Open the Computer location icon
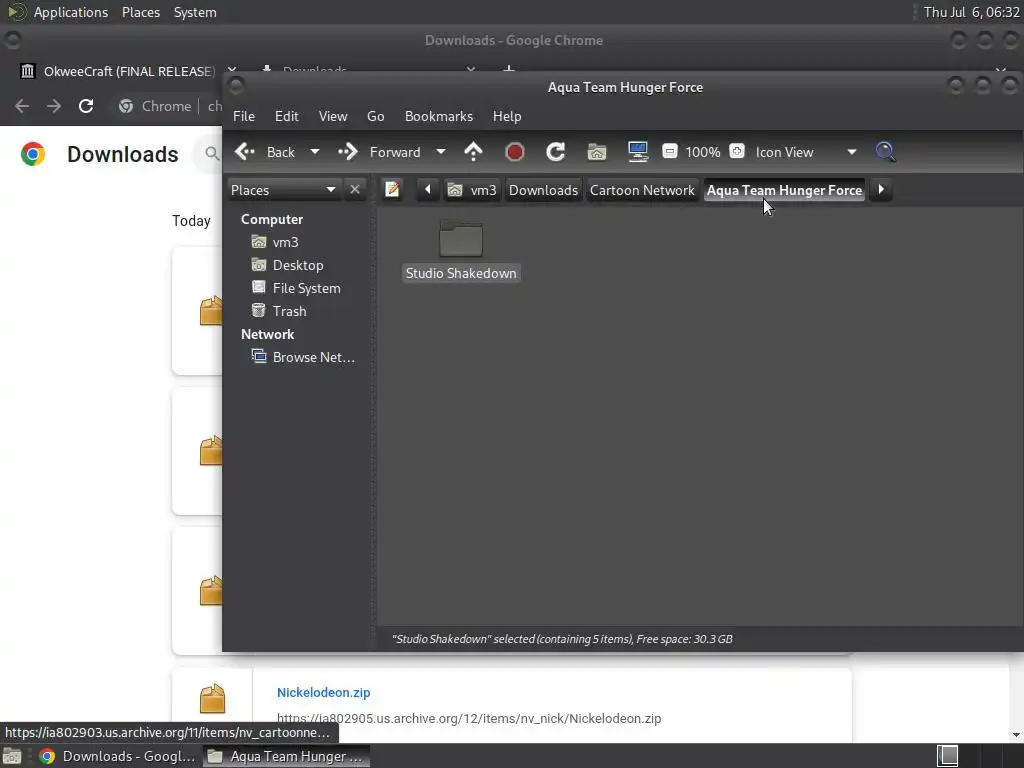The width and height of the screenshot is (1024, 768). tap(638, 152)
